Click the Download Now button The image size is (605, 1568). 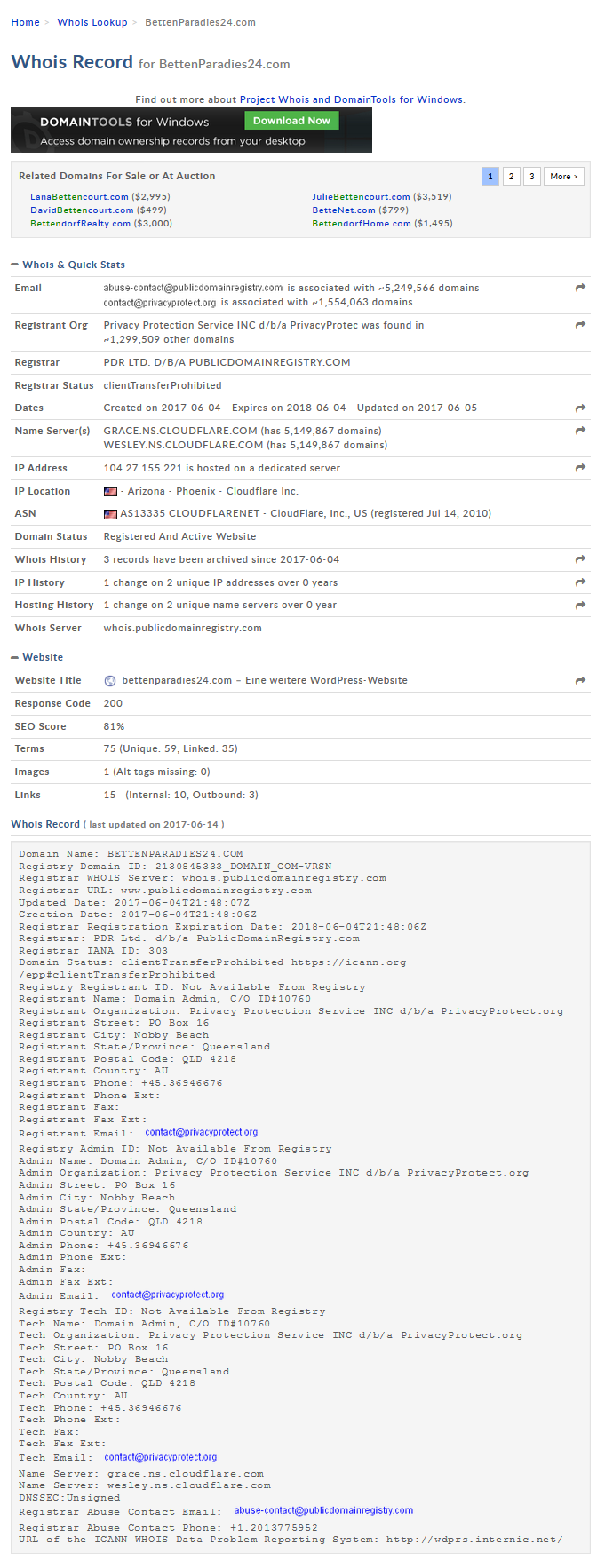pyautogui.click(x=291, y=121)
